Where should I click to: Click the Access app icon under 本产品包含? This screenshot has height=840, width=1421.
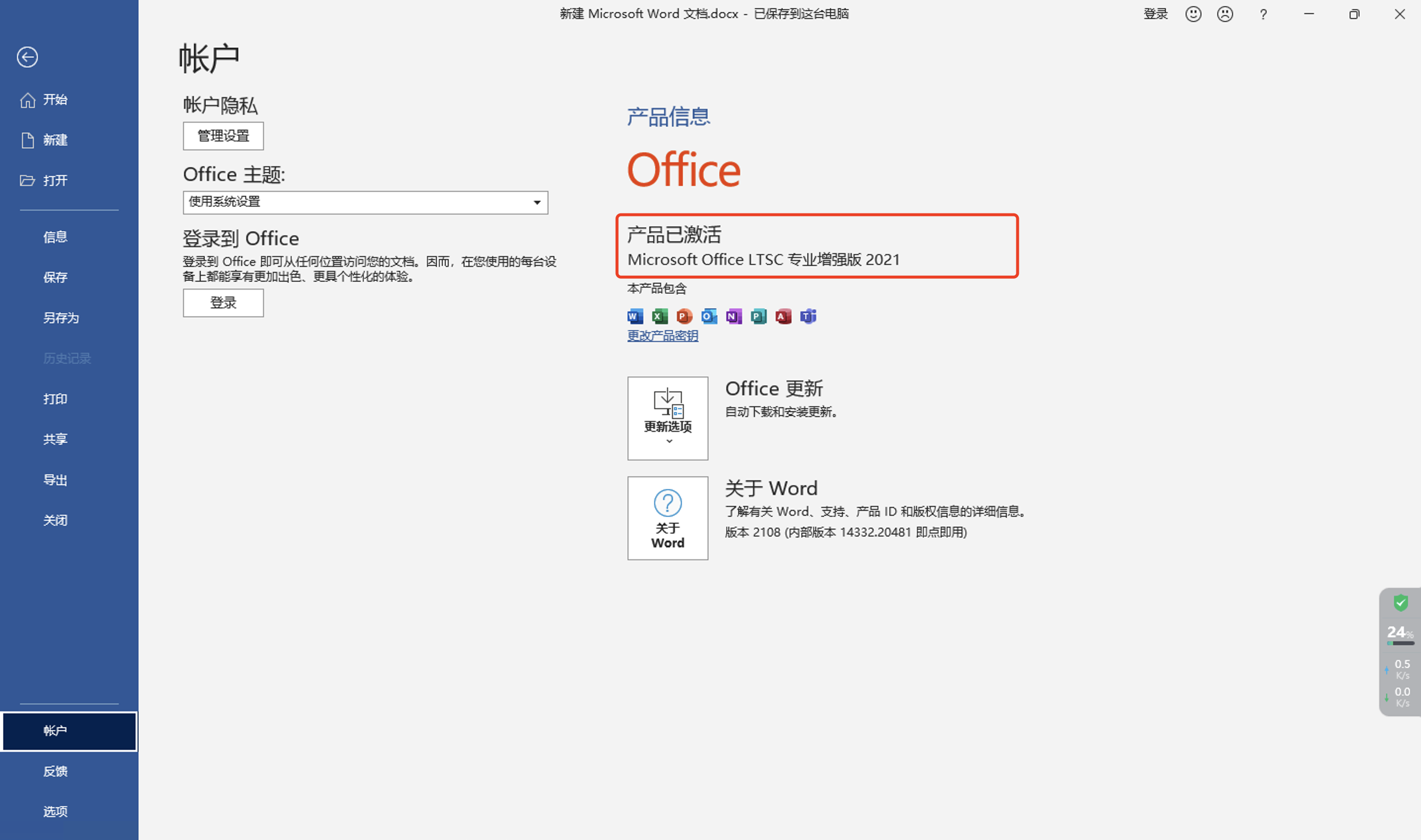point(784,316)
